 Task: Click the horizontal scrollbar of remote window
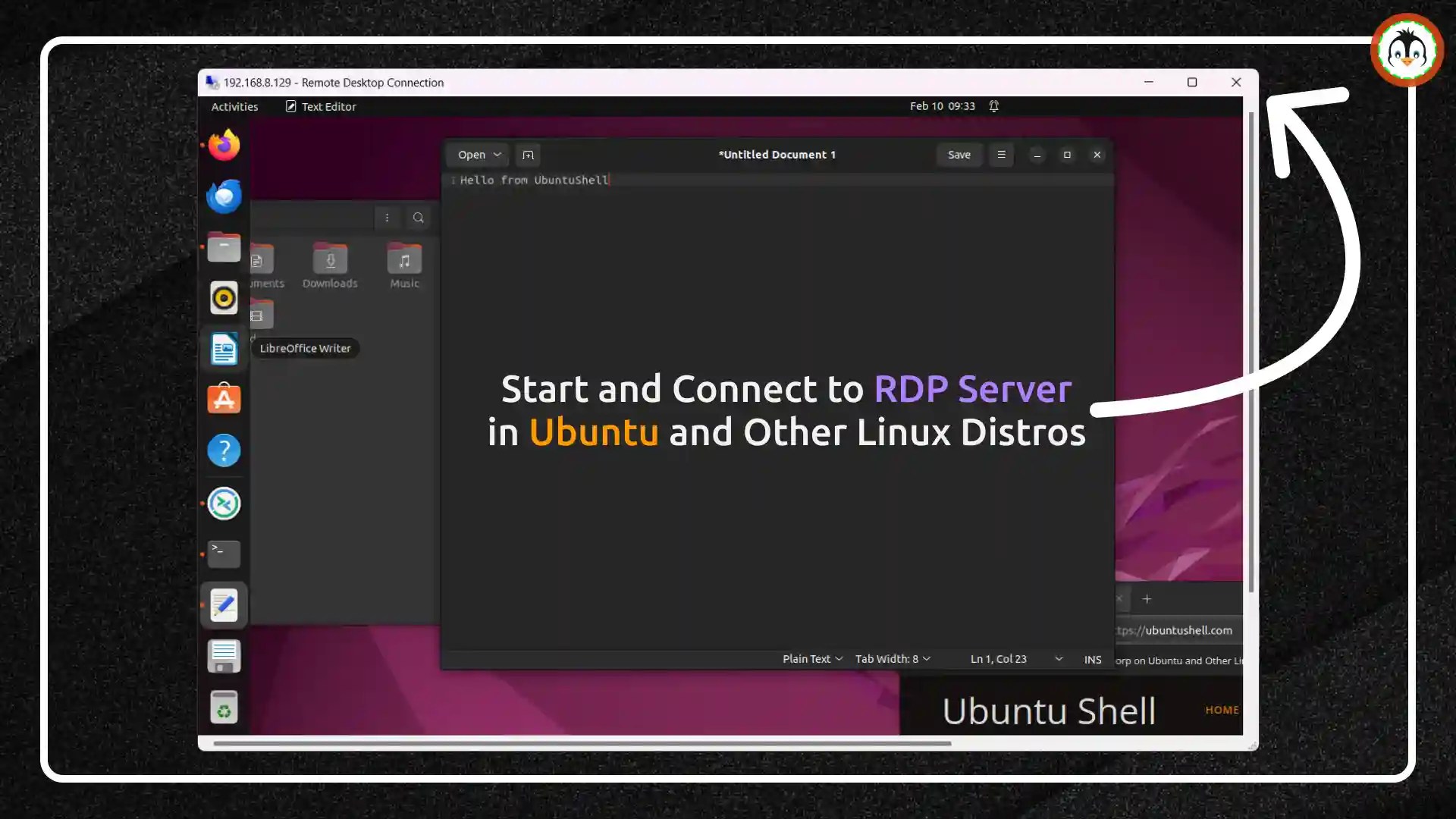pyautogui.click(x=582, y=743)
